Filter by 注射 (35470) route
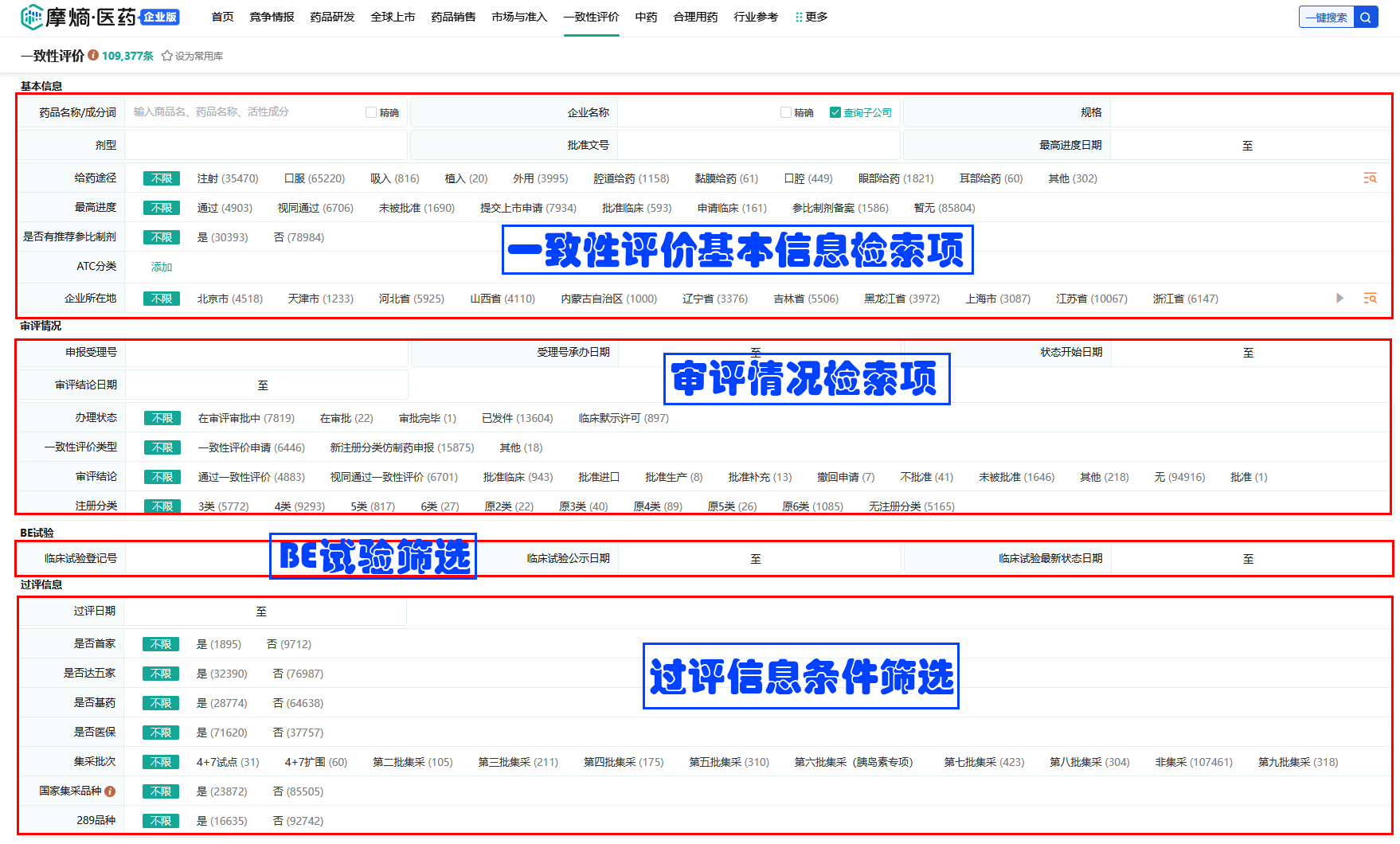1400x844 pixels. coord(228,178)
